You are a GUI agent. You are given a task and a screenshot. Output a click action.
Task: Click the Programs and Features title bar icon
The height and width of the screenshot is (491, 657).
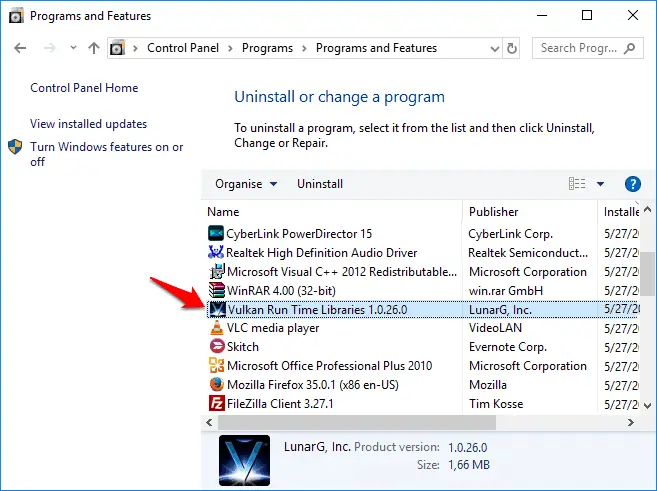16,16
